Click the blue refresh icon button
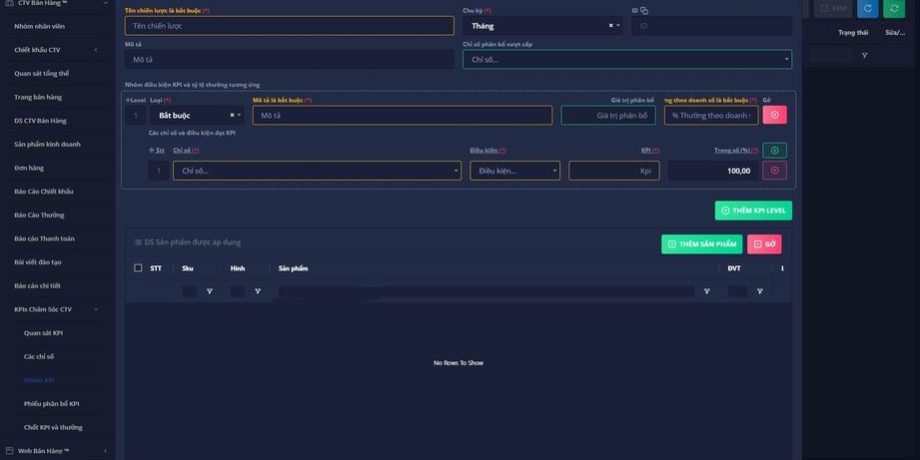920x460 pixels. (867, 9)
